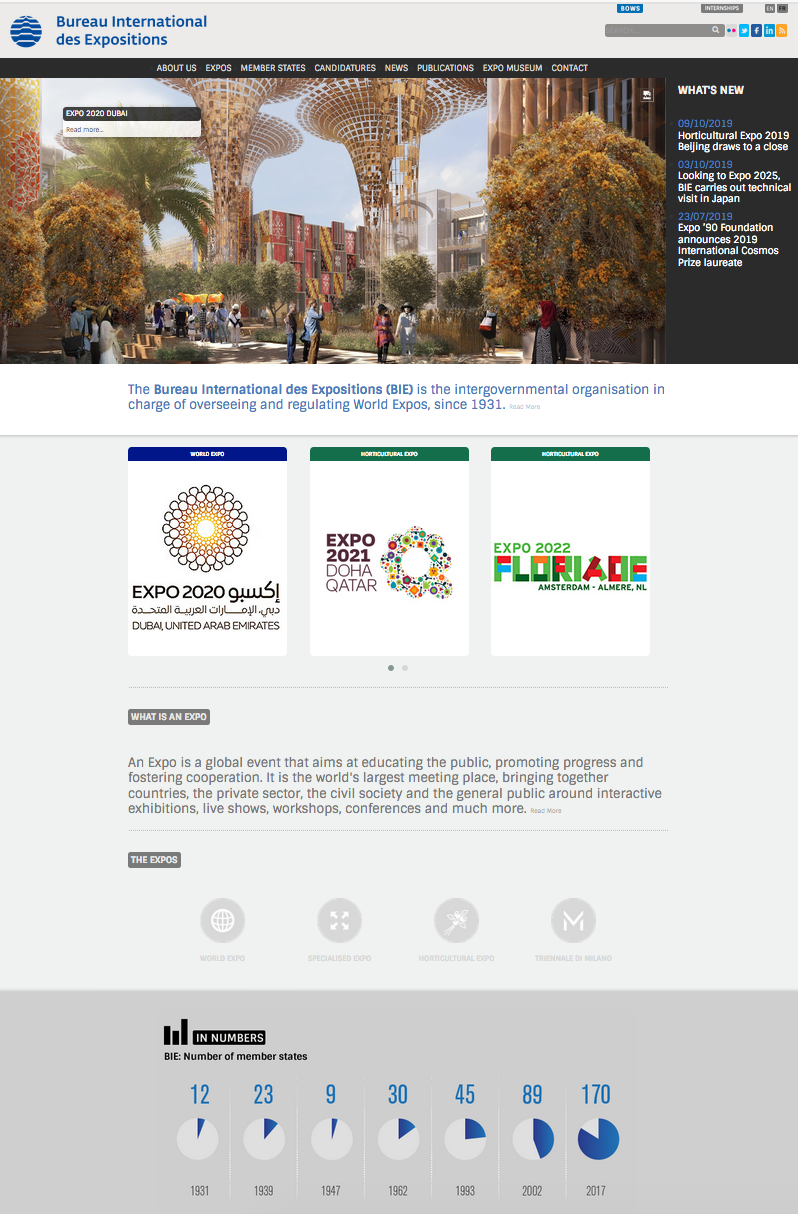Click the BOWS button
This screenshot has width=798, height=1214.
pos(630,8)
